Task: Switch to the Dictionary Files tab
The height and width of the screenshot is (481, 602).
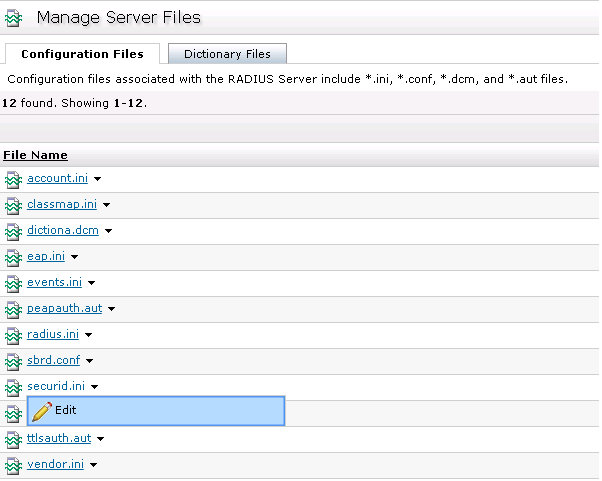Action: (x=227, y=54)
